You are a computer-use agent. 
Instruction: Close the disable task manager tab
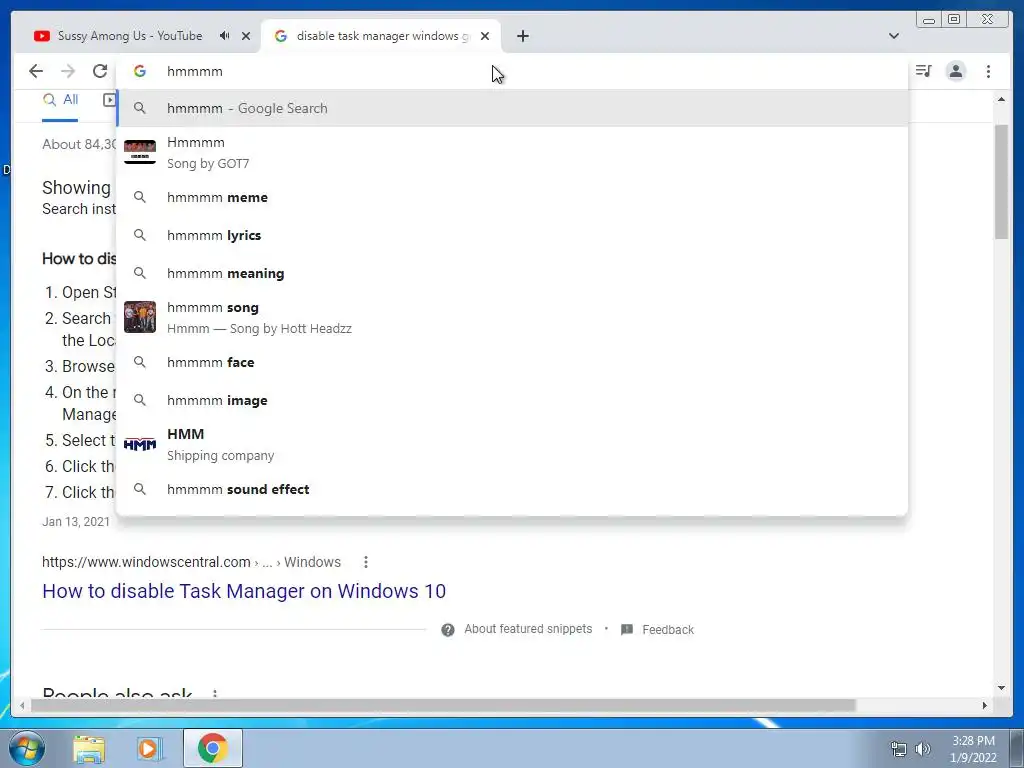pyautogui.click(x=485, y=36)
